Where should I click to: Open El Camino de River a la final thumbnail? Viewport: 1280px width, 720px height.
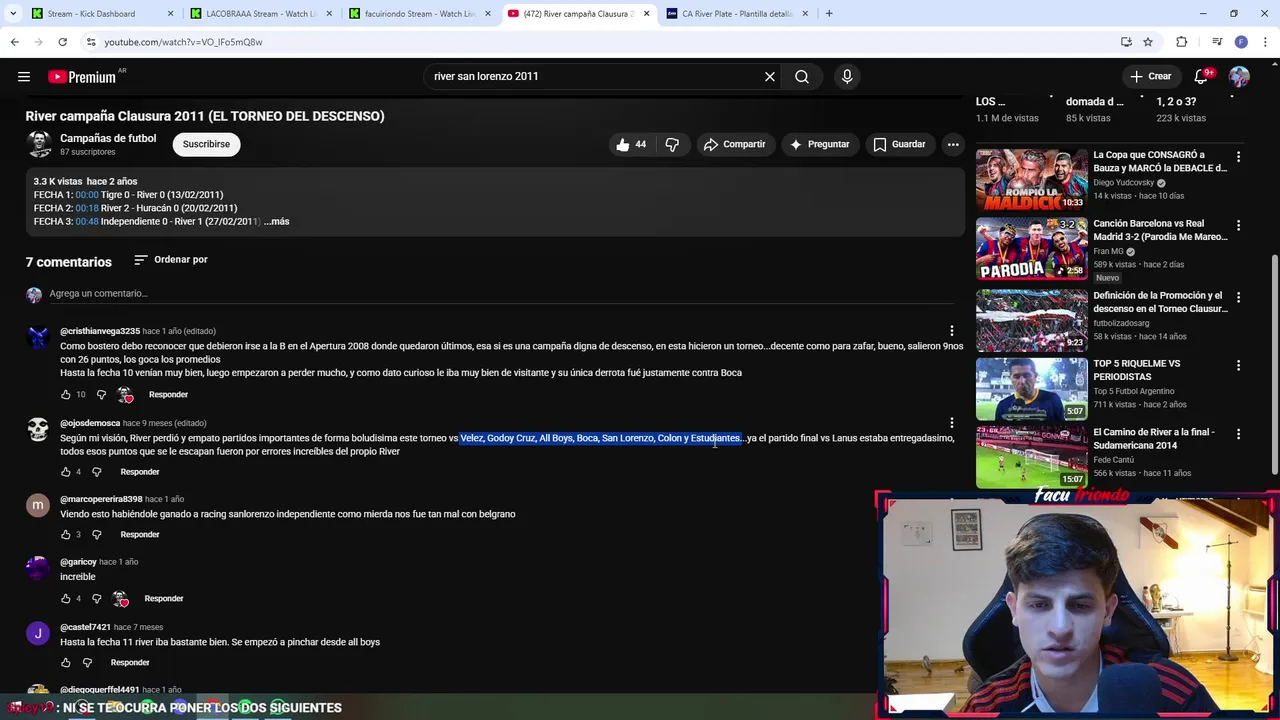point(1031,458)
